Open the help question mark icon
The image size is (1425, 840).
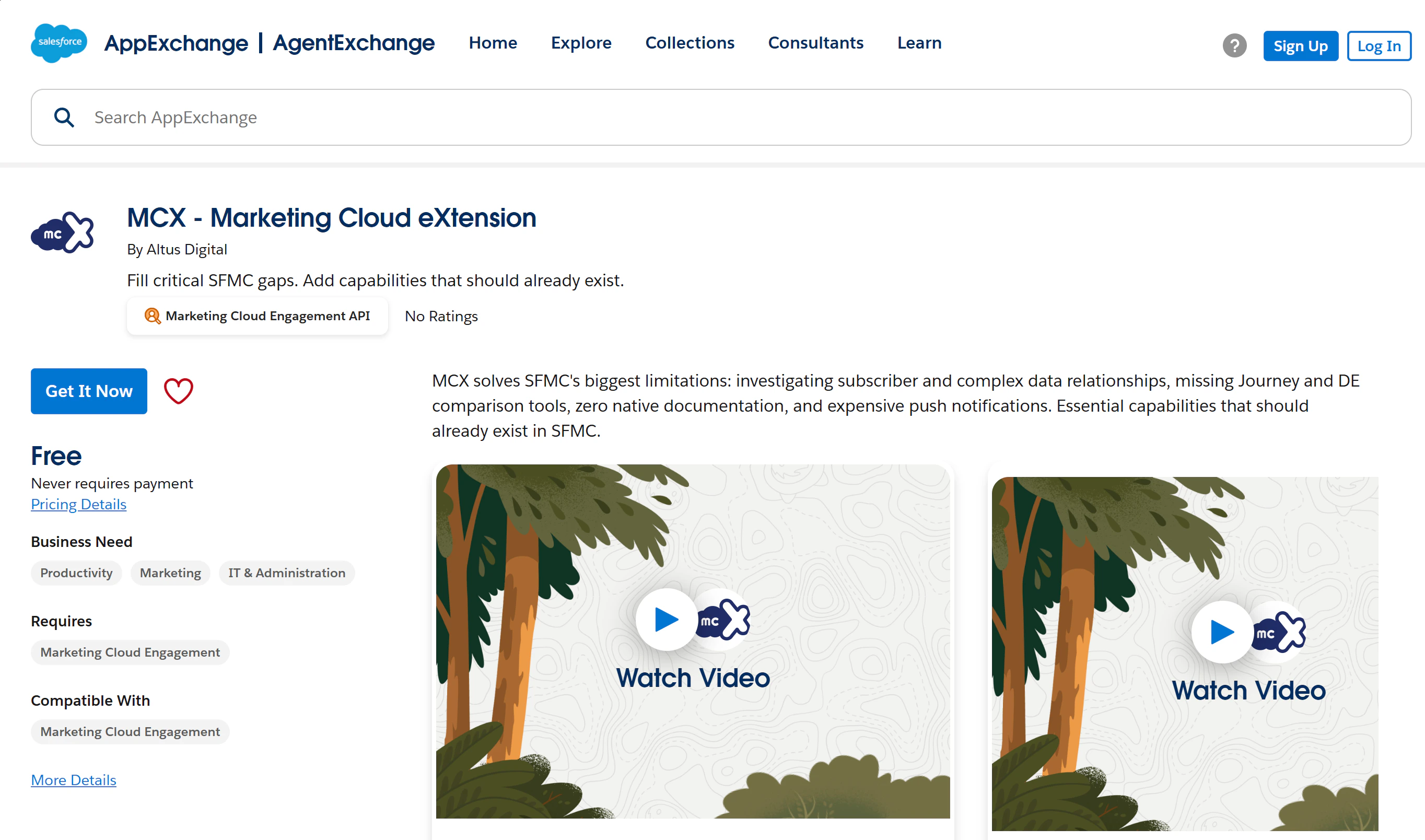(1234, 46)
